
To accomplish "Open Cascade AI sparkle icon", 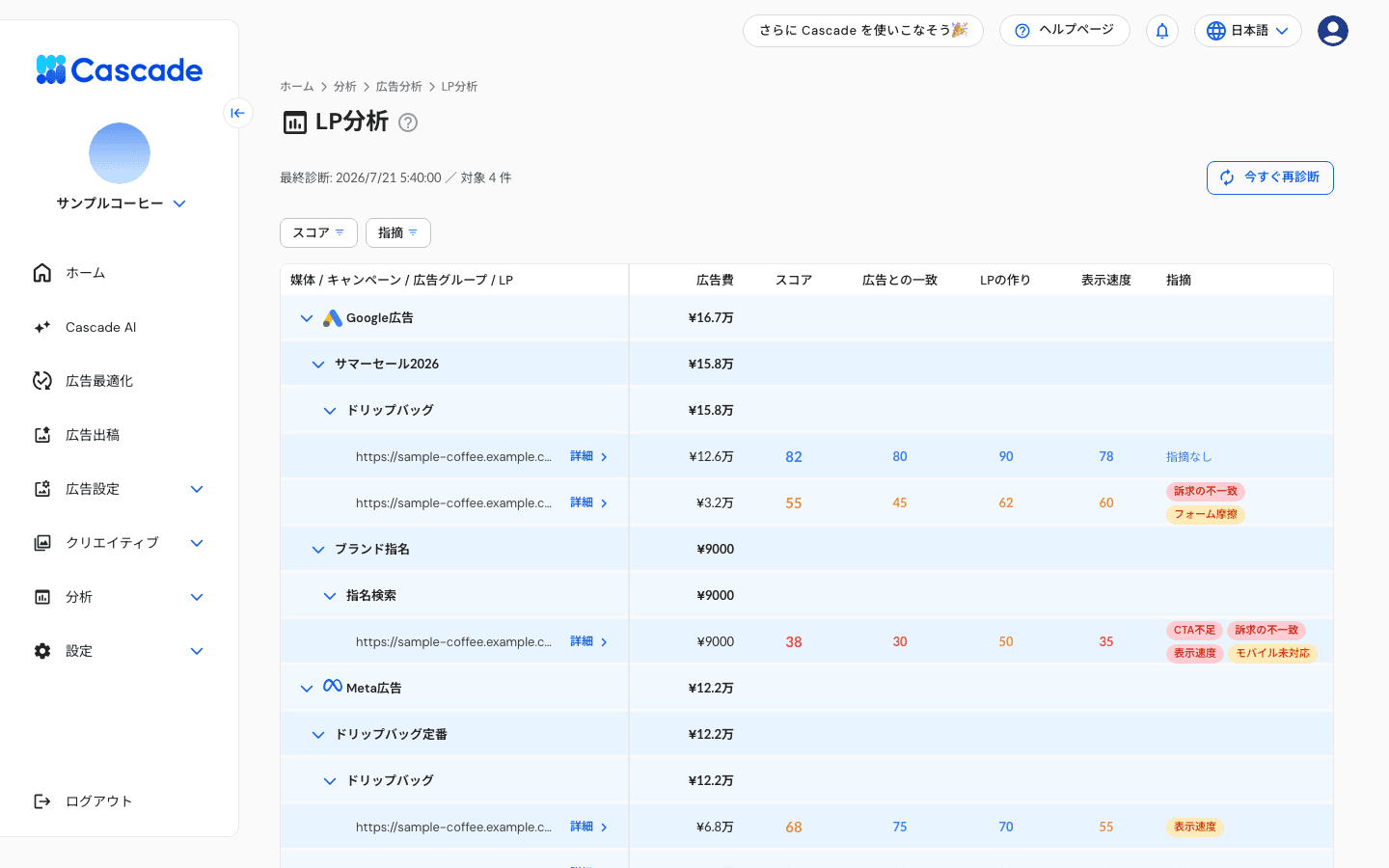I will tap(42, 327).
